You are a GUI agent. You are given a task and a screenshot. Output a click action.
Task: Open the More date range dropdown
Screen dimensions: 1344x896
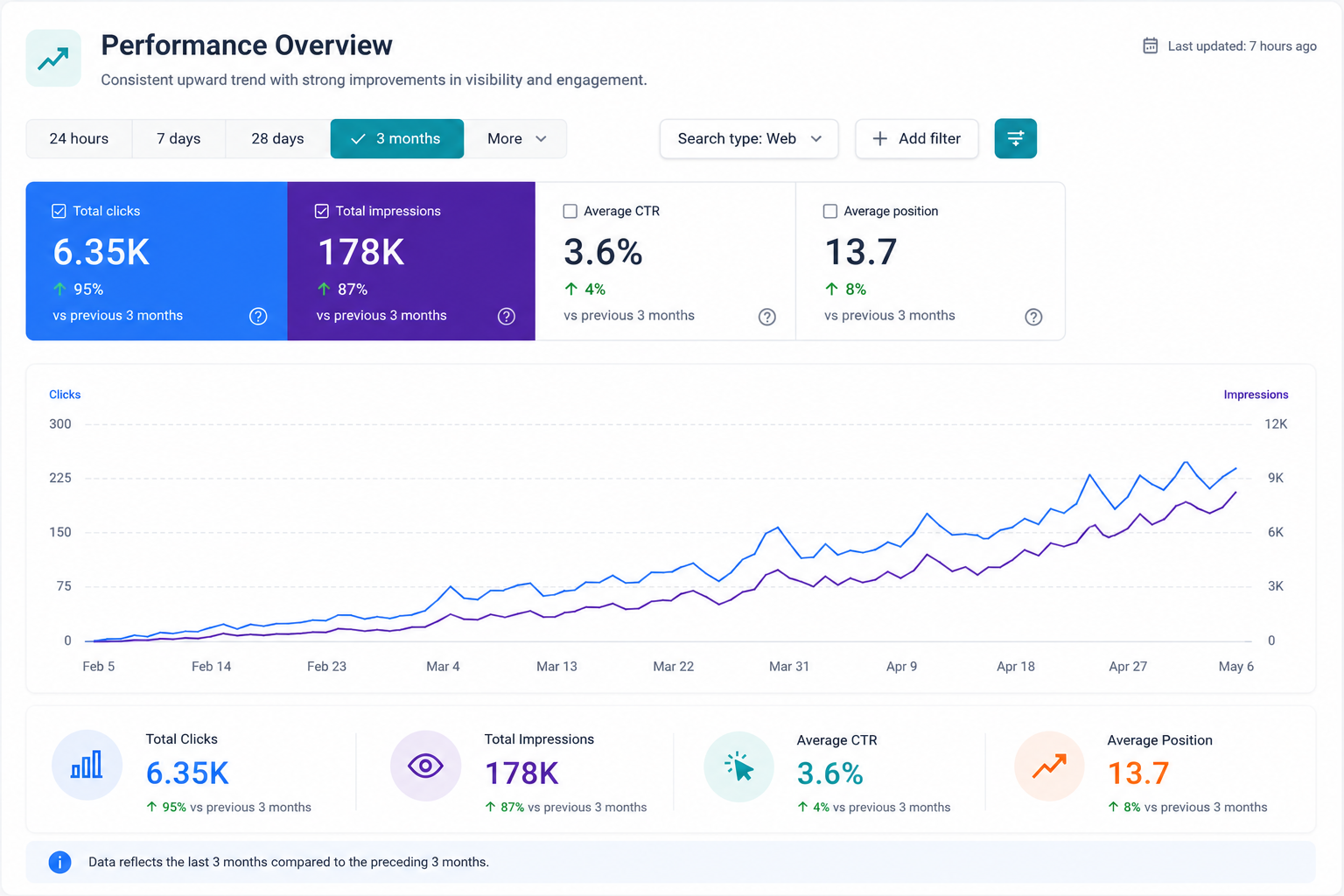tap(516, 138)
